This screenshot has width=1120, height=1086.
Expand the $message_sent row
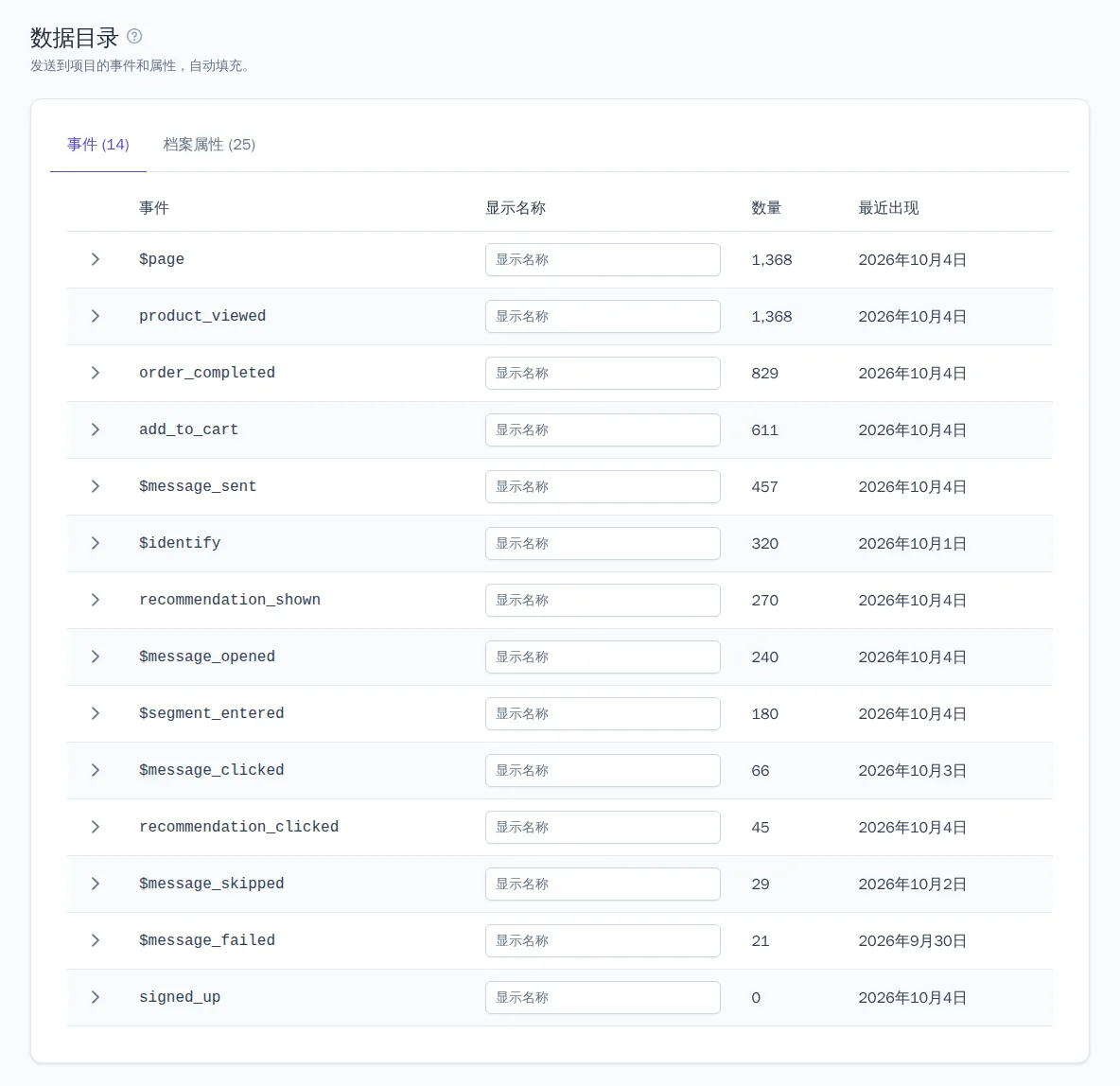click(x=95, y=486)
